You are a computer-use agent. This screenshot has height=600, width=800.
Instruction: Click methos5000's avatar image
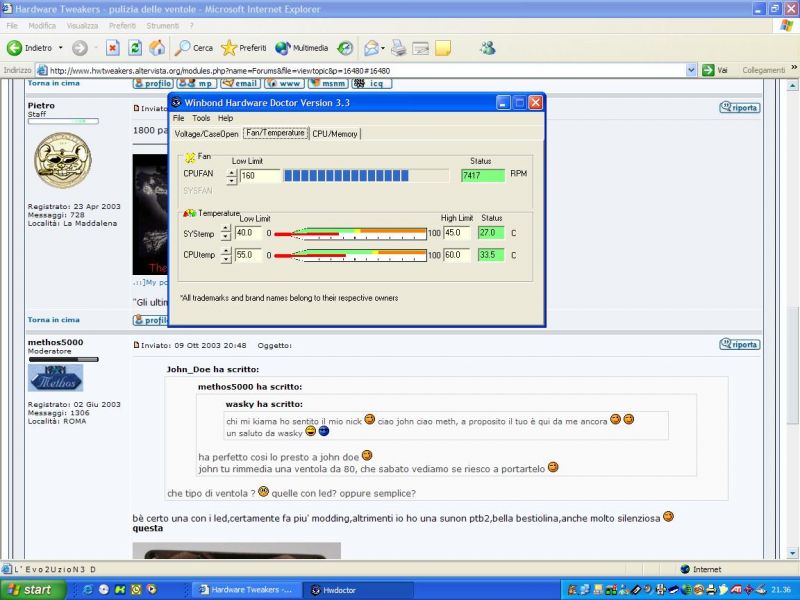[55, 378]
